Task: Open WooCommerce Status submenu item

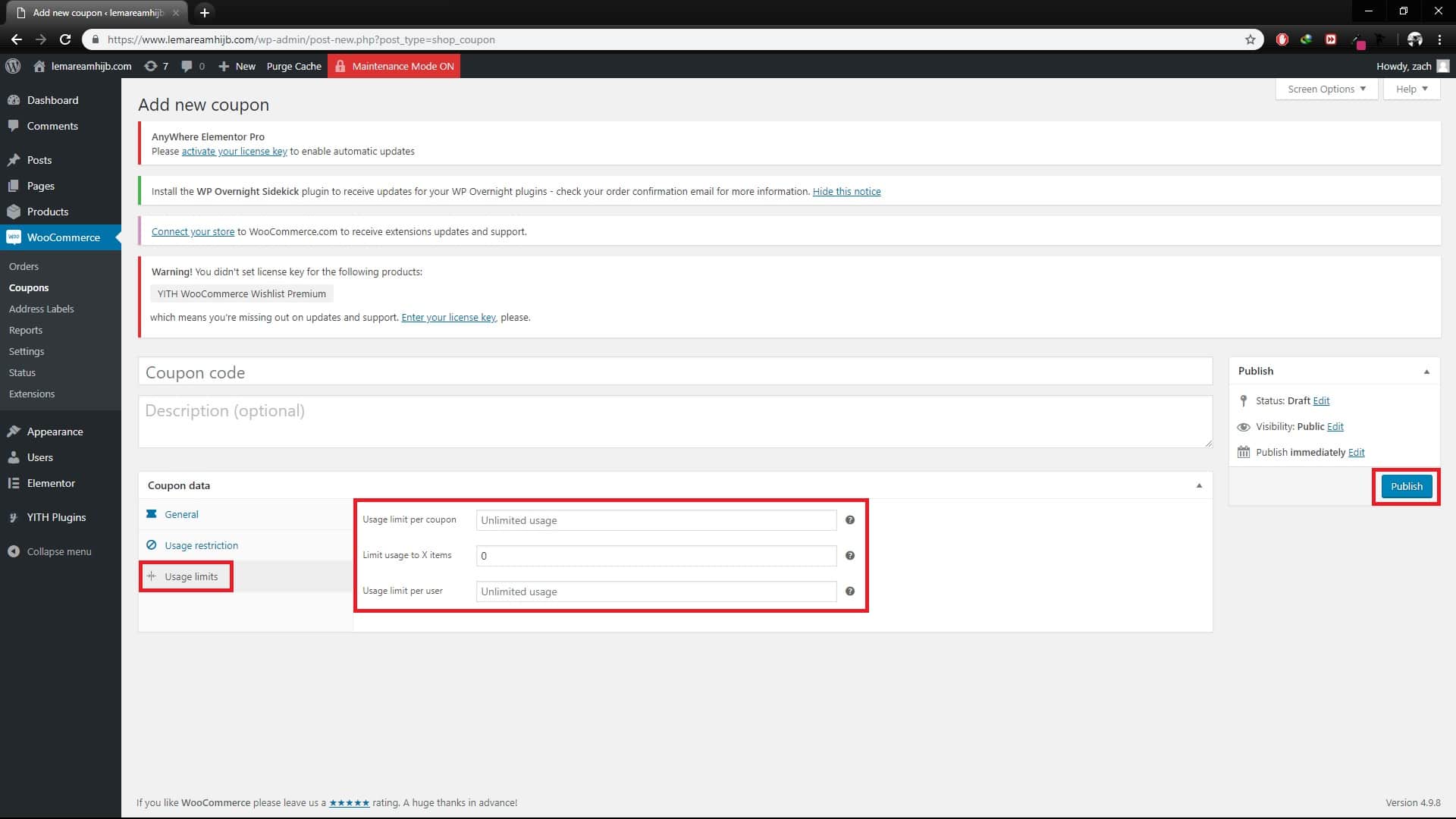Action: pos(22,372)
